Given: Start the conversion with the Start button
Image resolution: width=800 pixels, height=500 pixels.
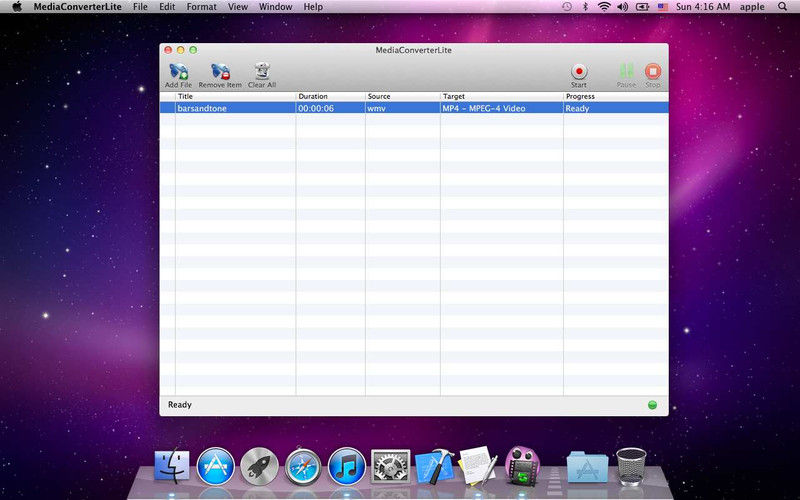Looking at the screenshot, I should point(579,75).
